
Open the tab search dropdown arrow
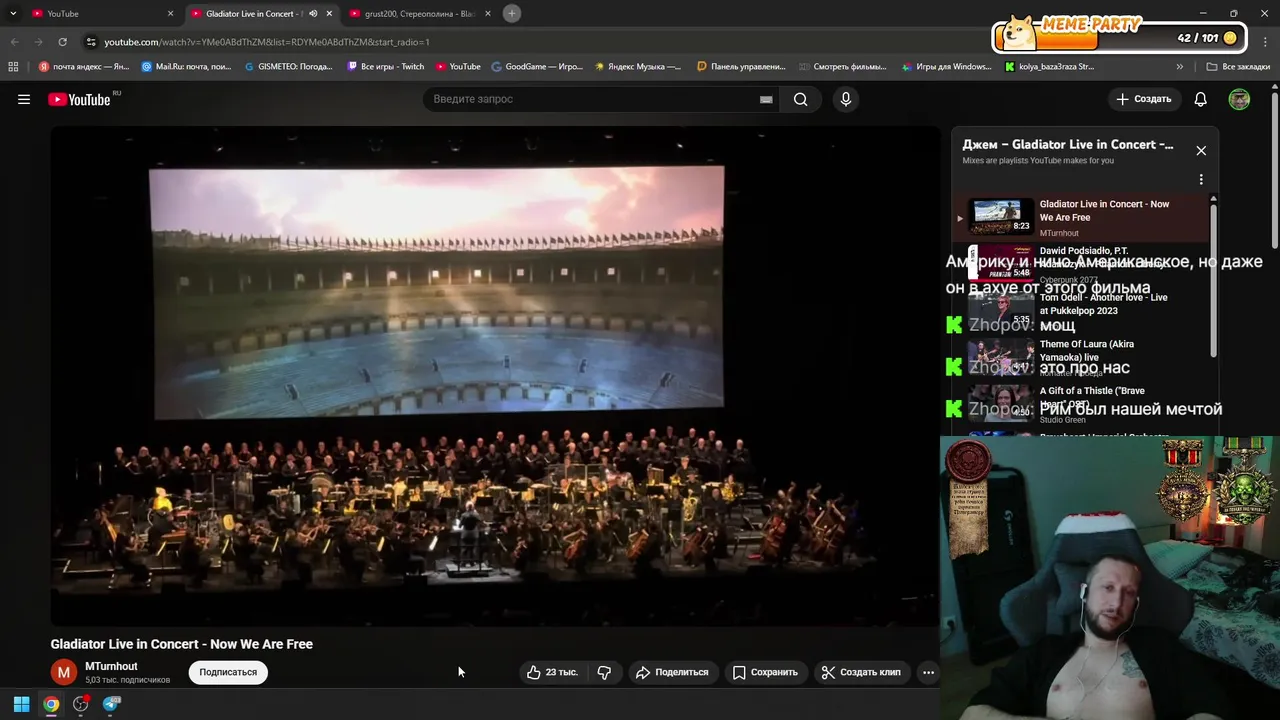(x=13, y=14)
